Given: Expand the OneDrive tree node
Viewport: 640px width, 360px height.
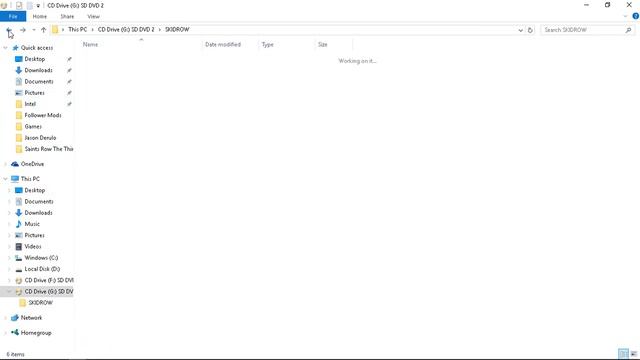Looking at the screenshot, I should click(x=5, y=164).
